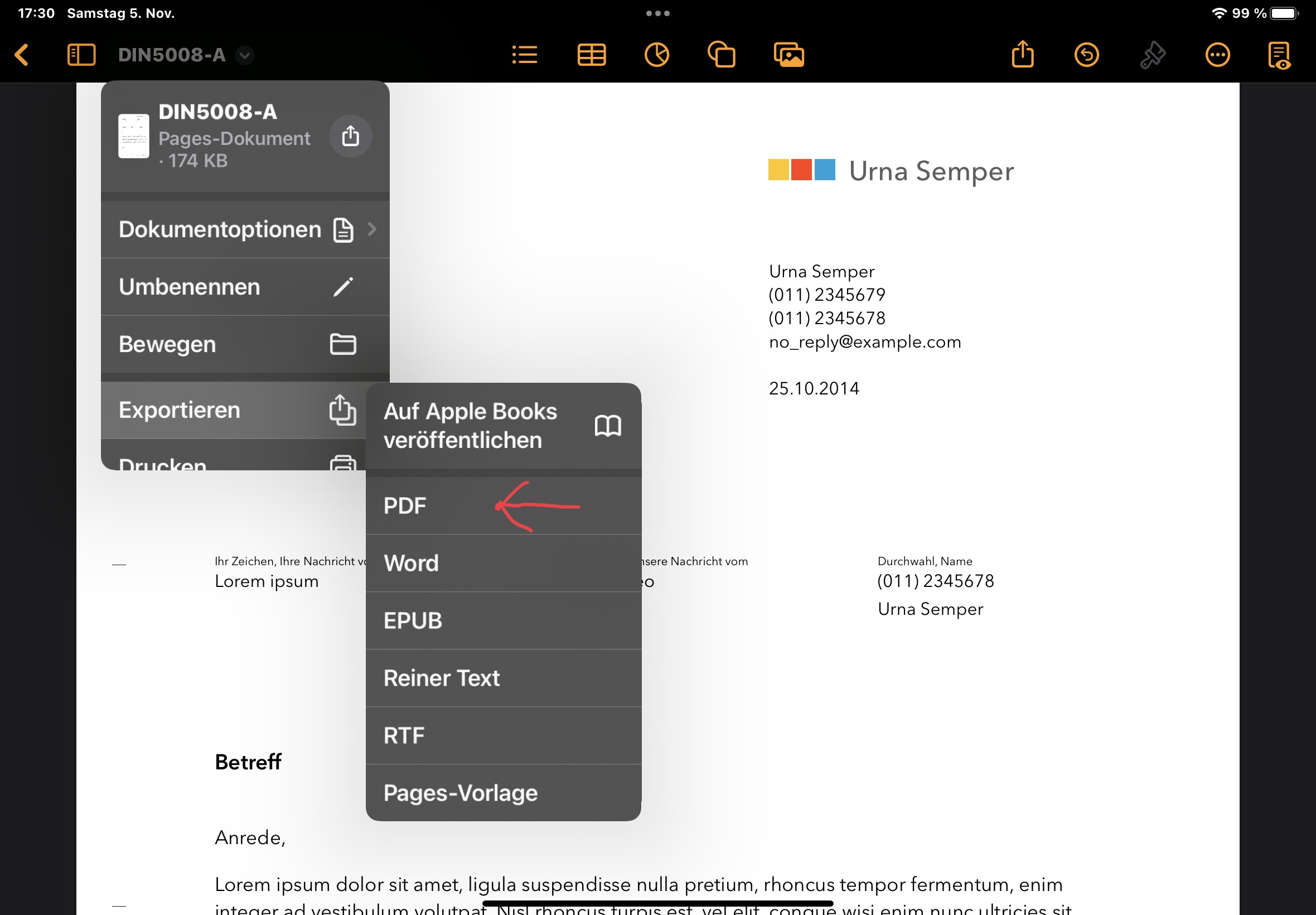
Task: Tap the undo icon
Action: (1087, 55)
